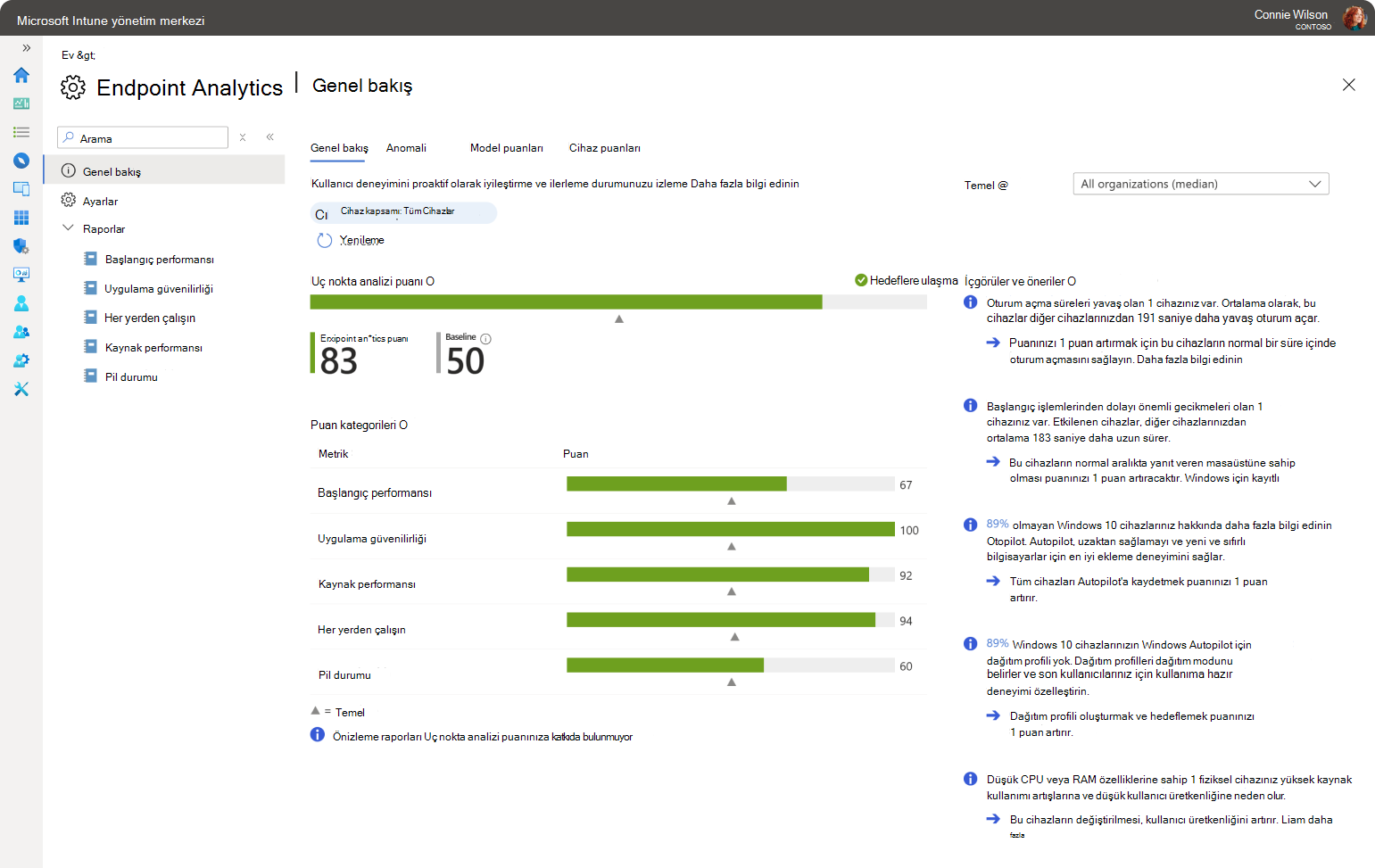Click the info icon beside the Başlangıç işlemlerinden insight

tap(971, 406)
